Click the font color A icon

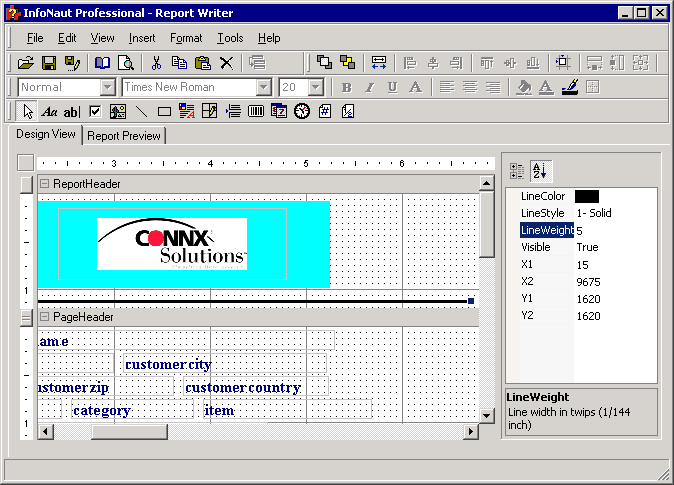pos(546,88)
